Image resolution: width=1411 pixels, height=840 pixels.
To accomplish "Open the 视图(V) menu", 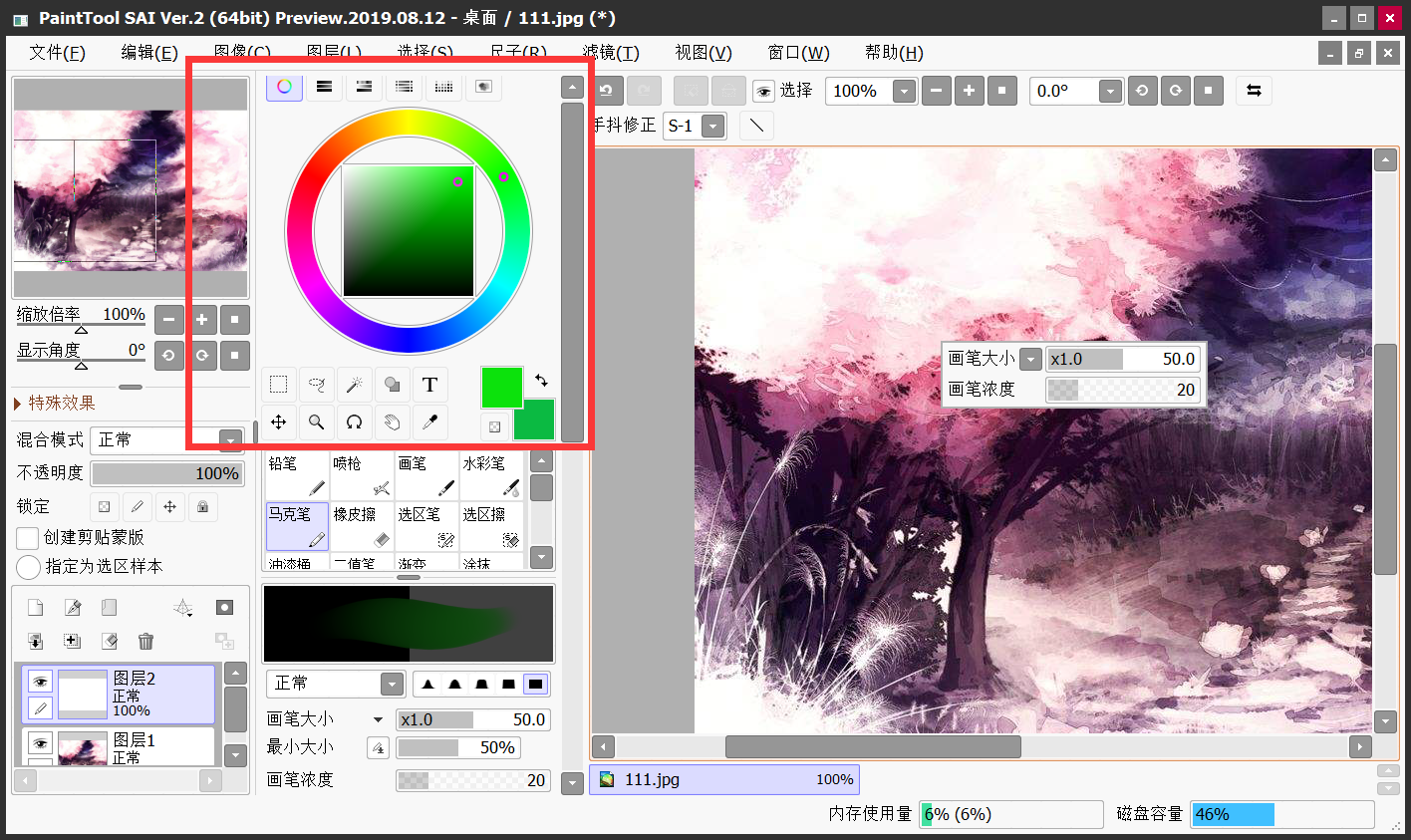I will (704, 53).
